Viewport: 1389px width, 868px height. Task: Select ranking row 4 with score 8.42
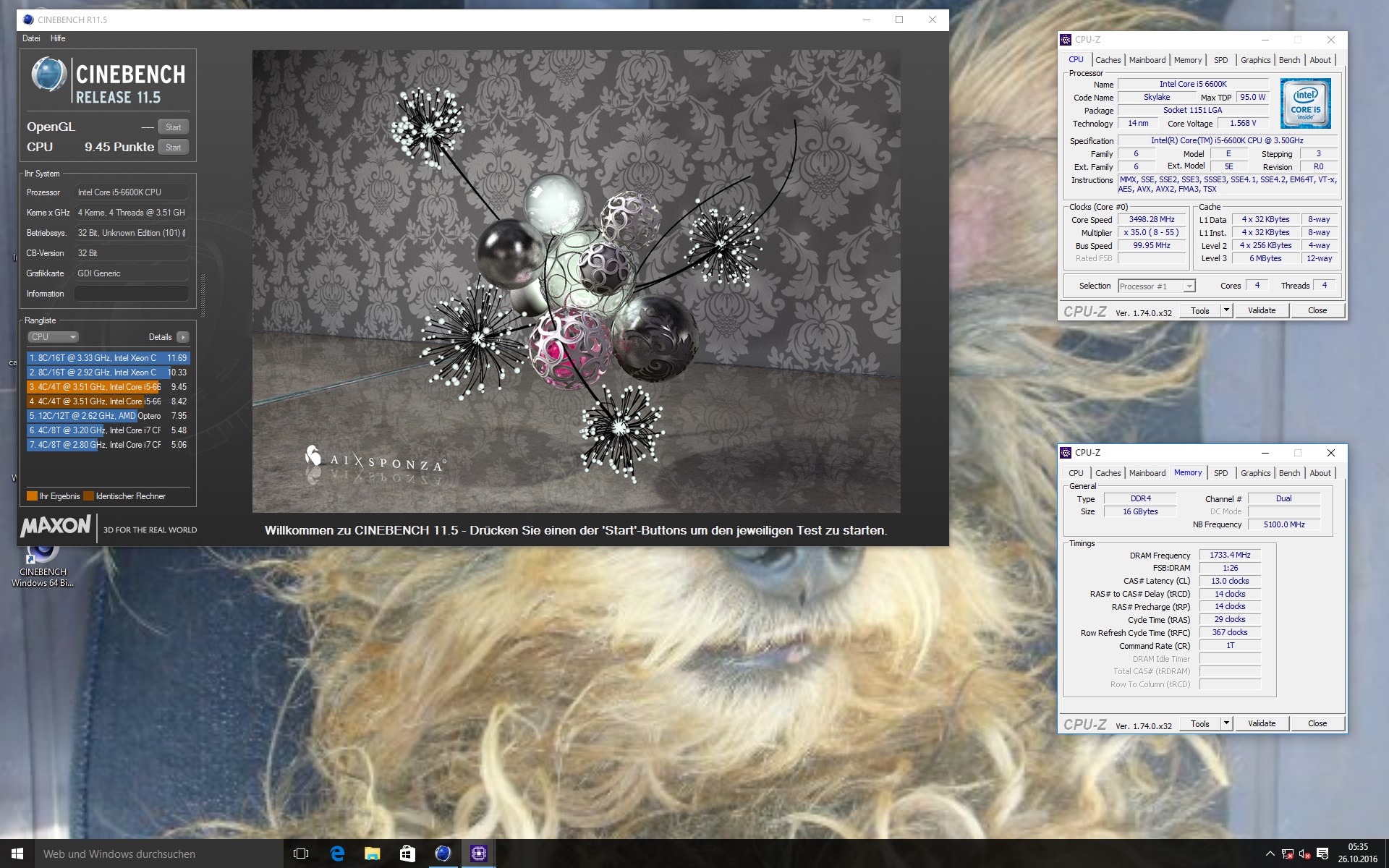[108, 401]
